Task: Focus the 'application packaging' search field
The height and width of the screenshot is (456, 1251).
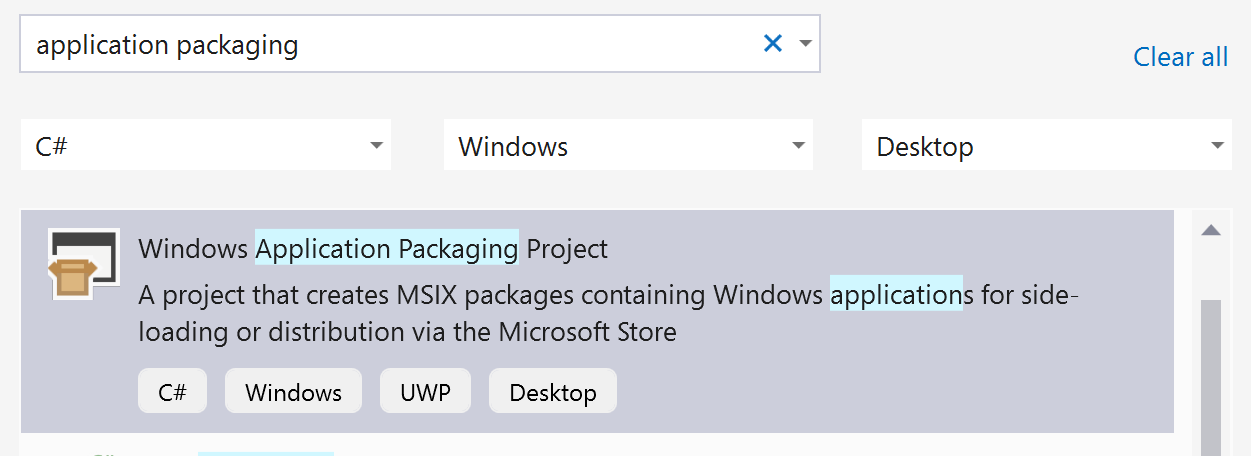Action: pyautogui.click(x=390, y=44)
